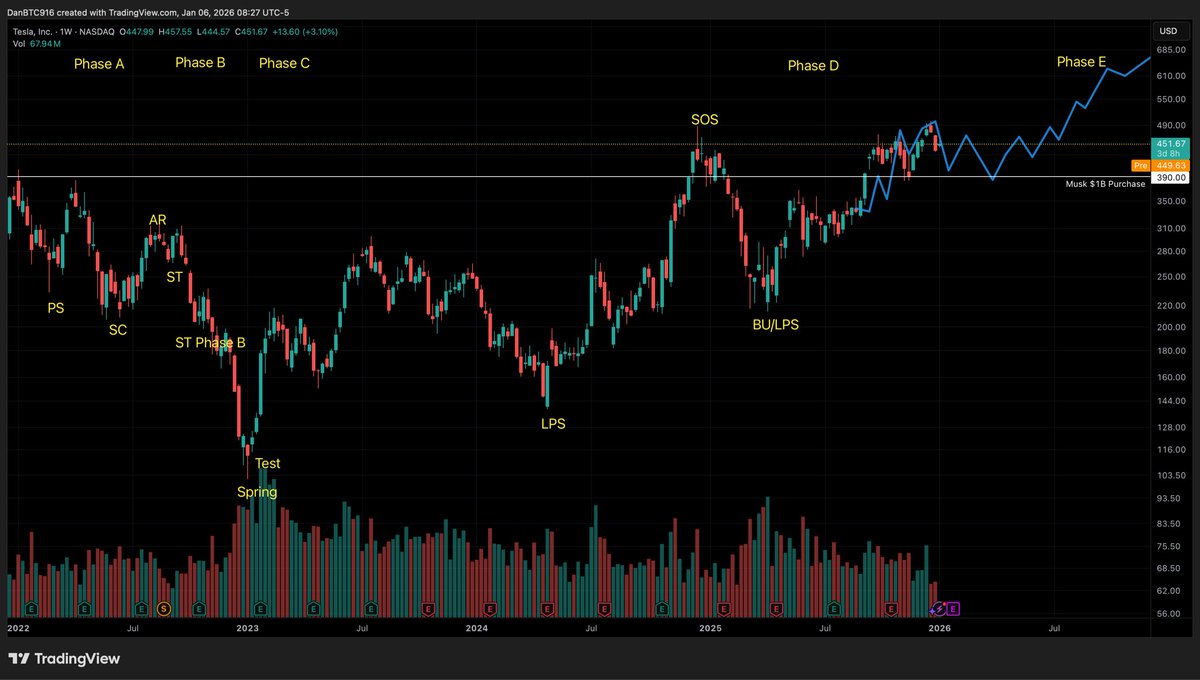Screen dimensions: 1200x680
Task: Click the 2024 label on time axis
Action: (x=477, y=629)
